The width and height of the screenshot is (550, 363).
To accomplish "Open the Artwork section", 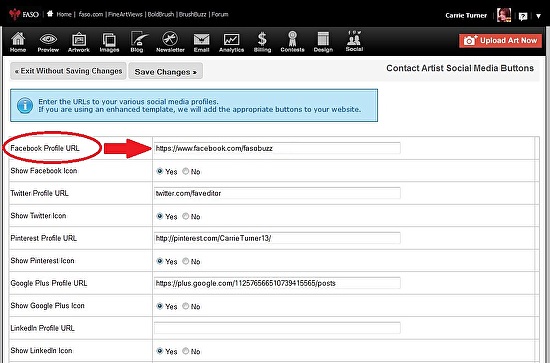I will tap(79, 42).
